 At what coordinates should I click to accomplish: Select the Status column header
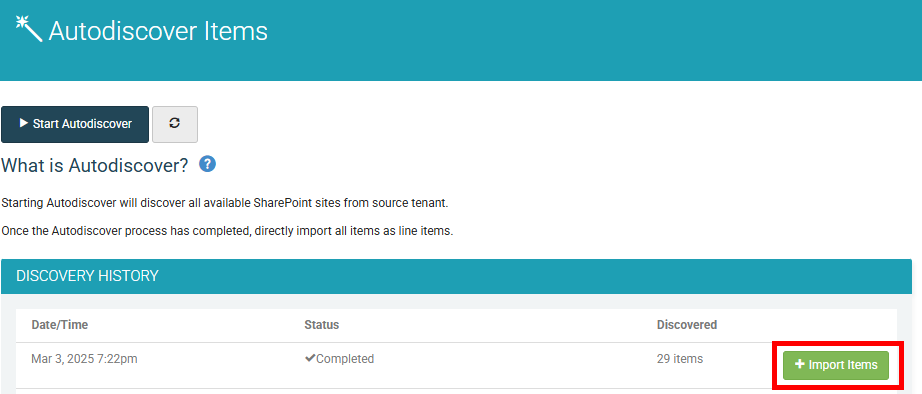tap(322, 325)
